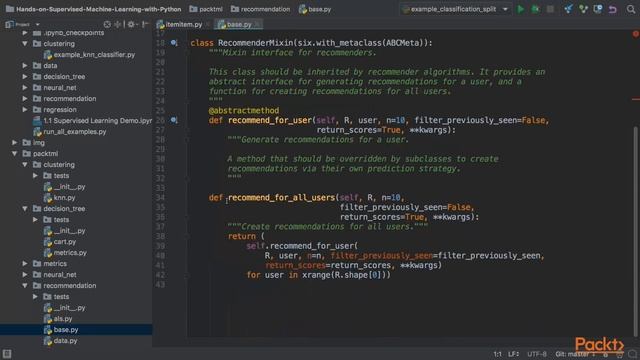The width and height of the screenshot is (640, 360).
Task: Open example_knn_classifier.py in project tree
Action: [x=89, y=55]
